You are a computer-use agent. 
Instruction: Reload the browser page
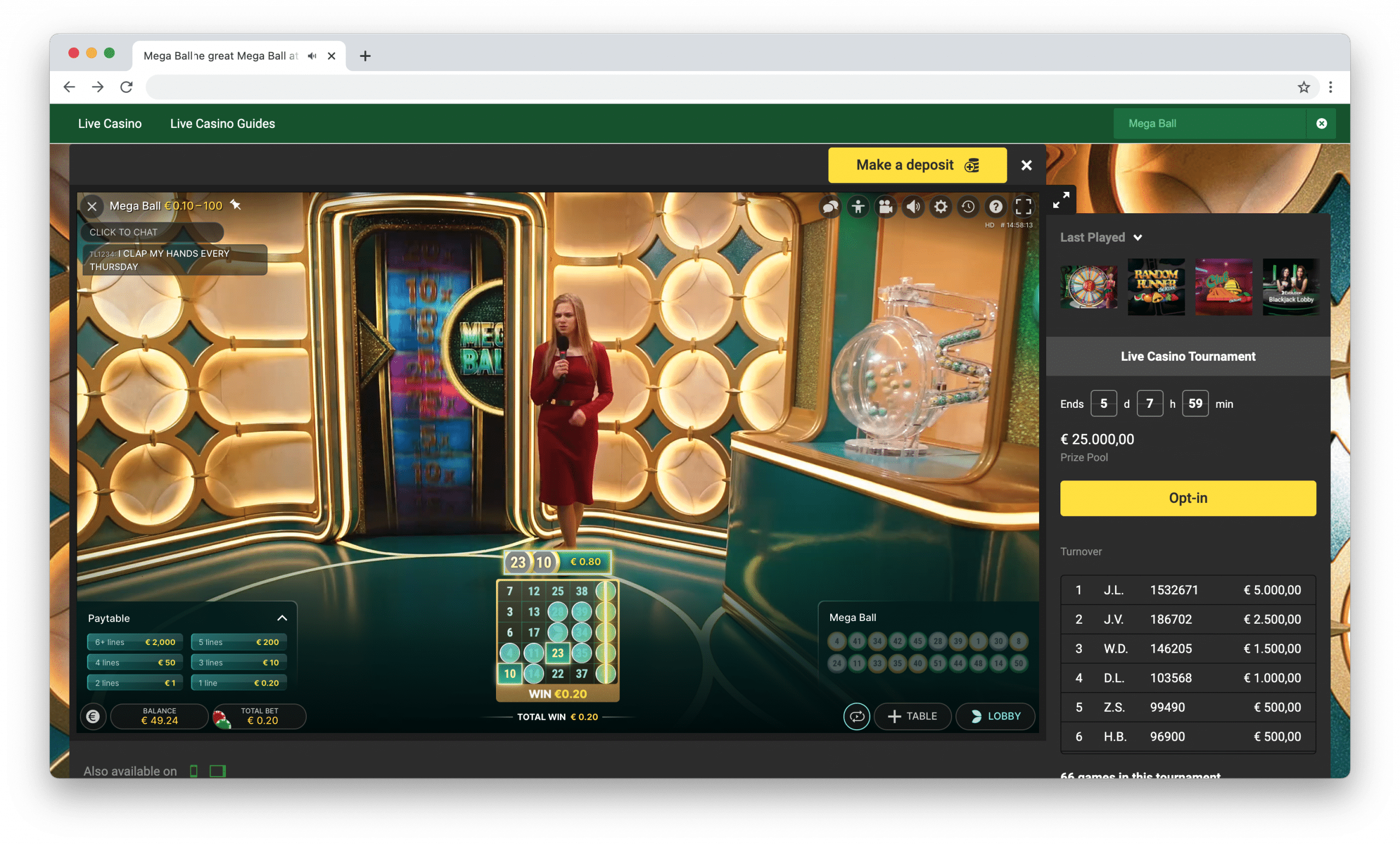point(126,87)
